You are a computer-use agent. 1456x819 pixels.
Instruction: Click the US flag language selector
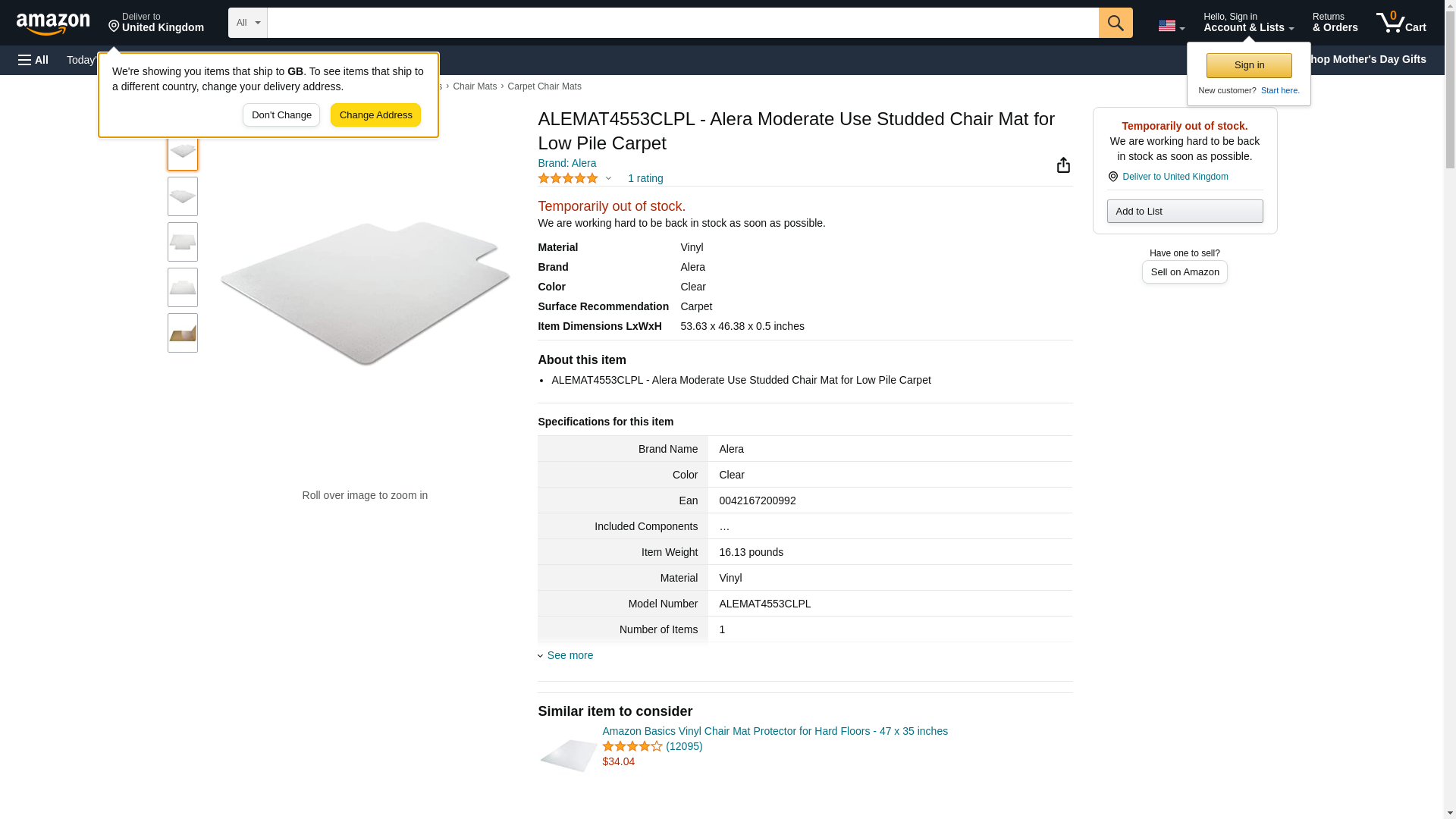(x=1170, y=26)
